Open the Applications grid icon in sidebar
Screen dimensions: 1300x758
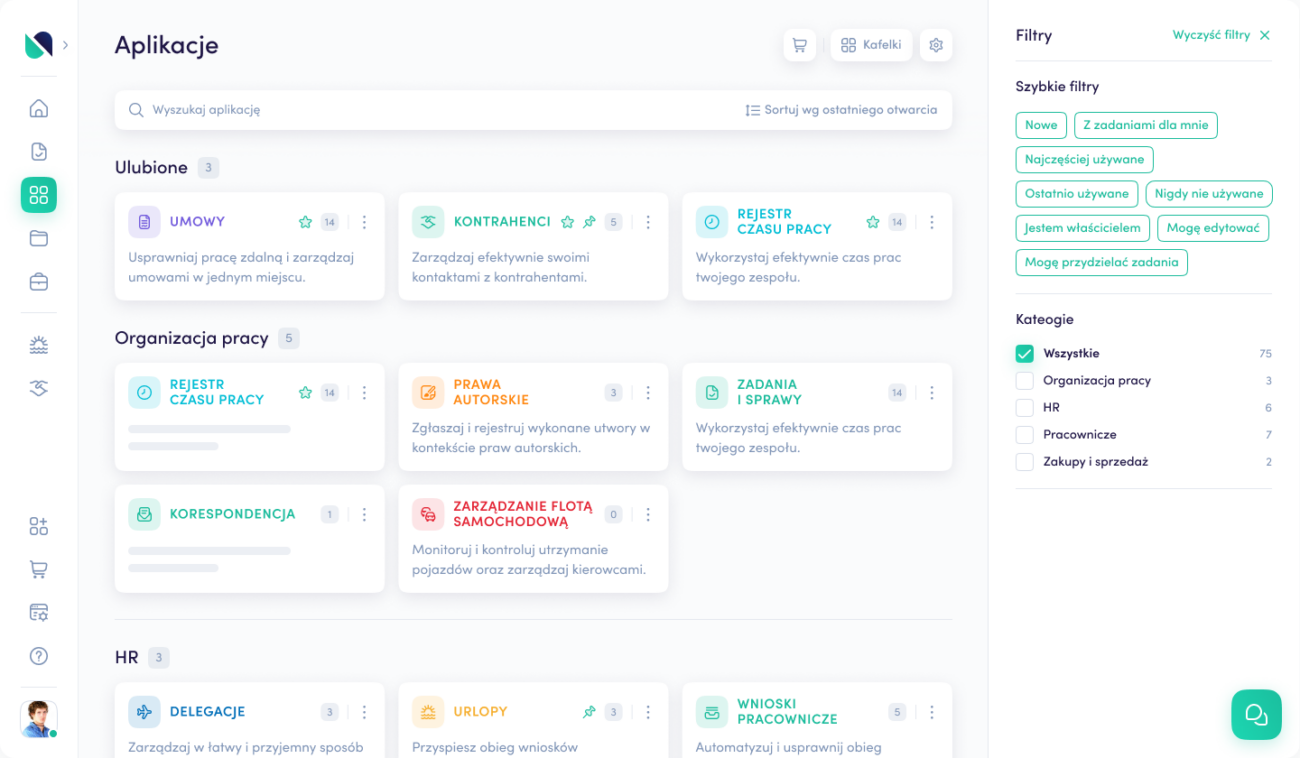(38, 195)
